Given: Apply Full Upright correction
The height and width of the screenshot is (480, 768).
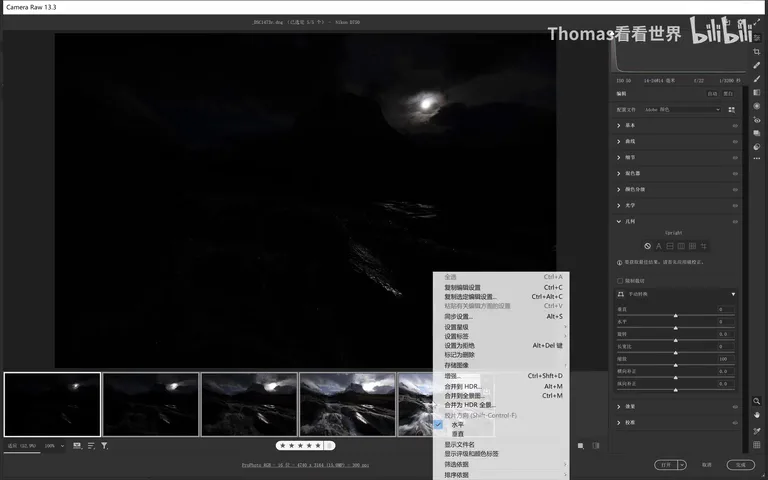Looking at the screenshot, I should pyautogui.click(x=693, y=246).
